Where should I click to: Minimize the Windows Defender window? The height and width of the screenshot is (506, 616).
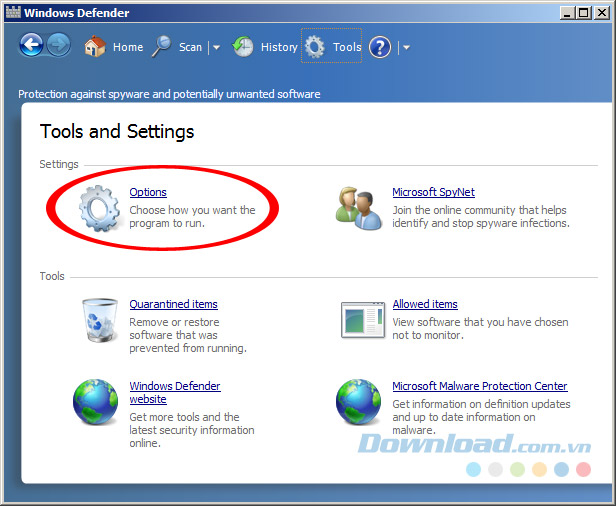click(x=566, y=13)
